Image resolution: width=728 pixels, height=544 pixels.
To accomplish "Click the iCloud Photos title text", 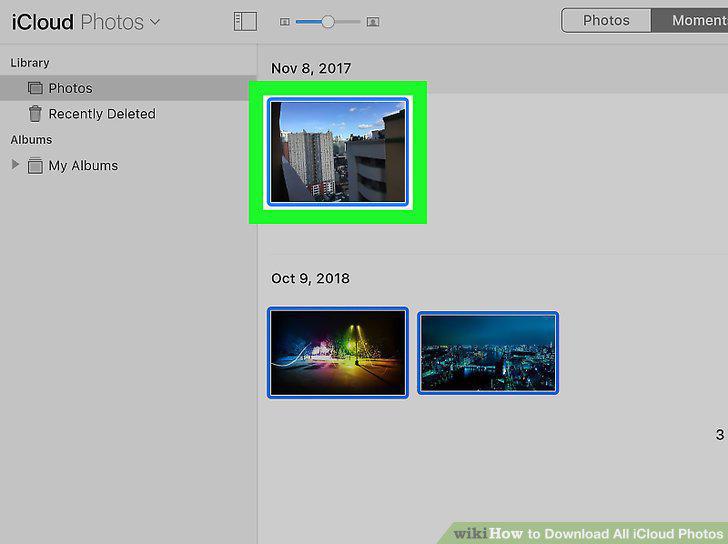I will coord(78,22).
